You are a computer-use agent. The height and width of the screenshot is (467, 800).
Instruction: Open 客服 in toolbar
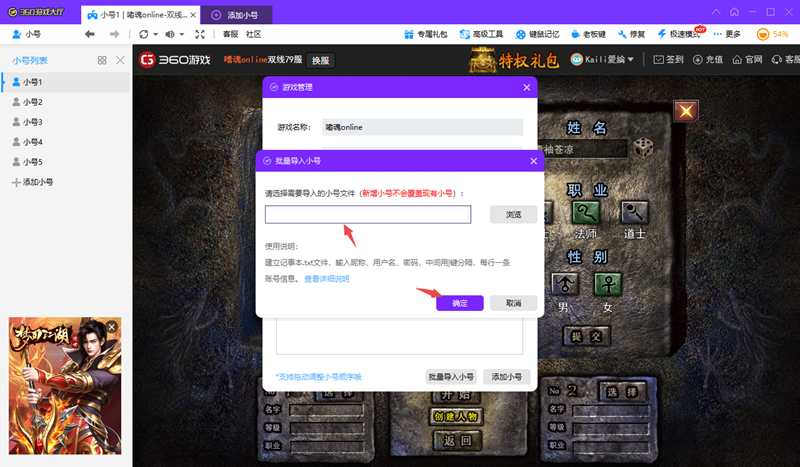point(231,34)
